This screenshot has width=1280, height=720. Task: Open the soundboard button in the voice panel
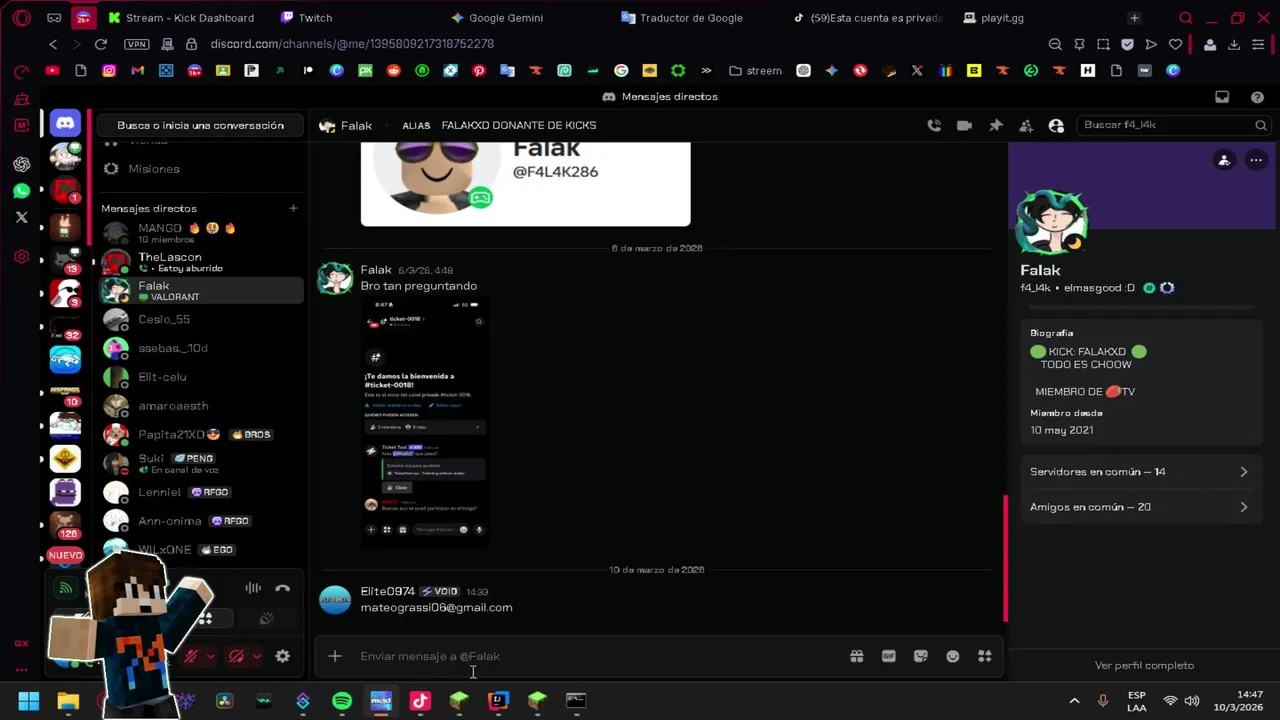pos(266,619)
